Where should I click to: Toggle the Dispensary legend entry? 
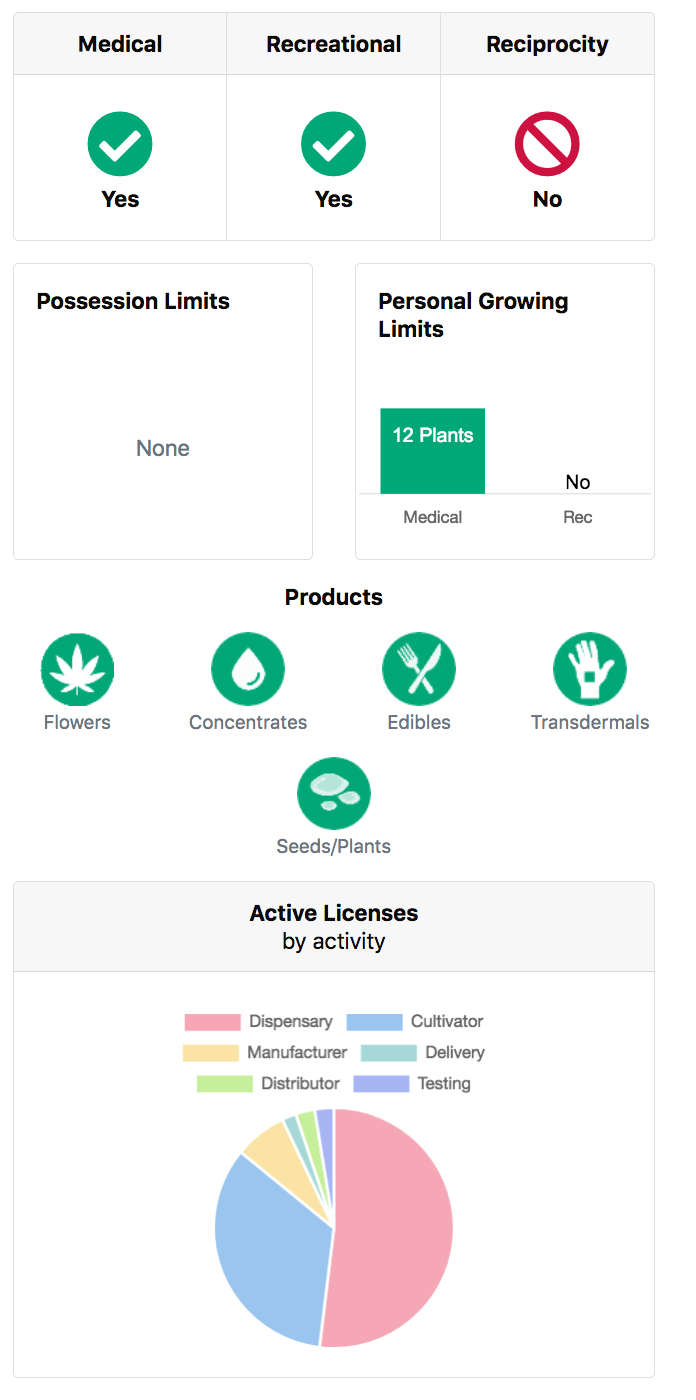pyautogui.click(x=259, y=1022)
